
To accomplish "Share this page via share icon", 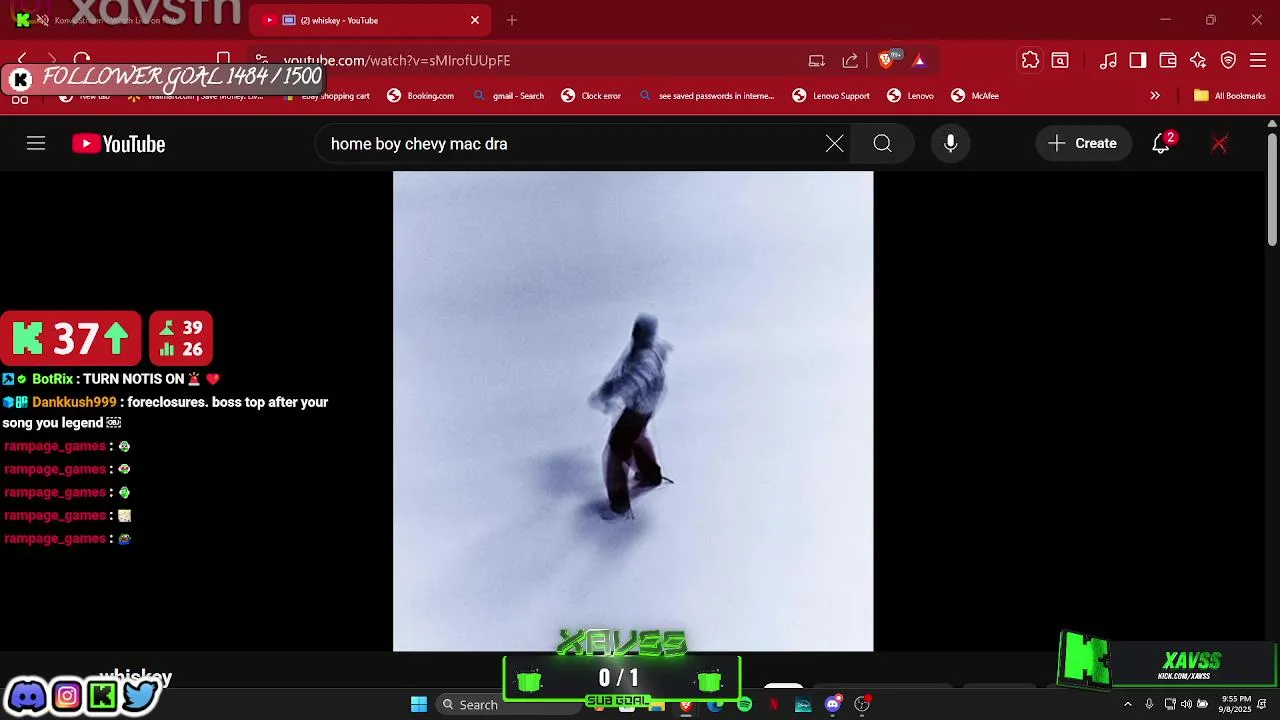I will point(850,60).
